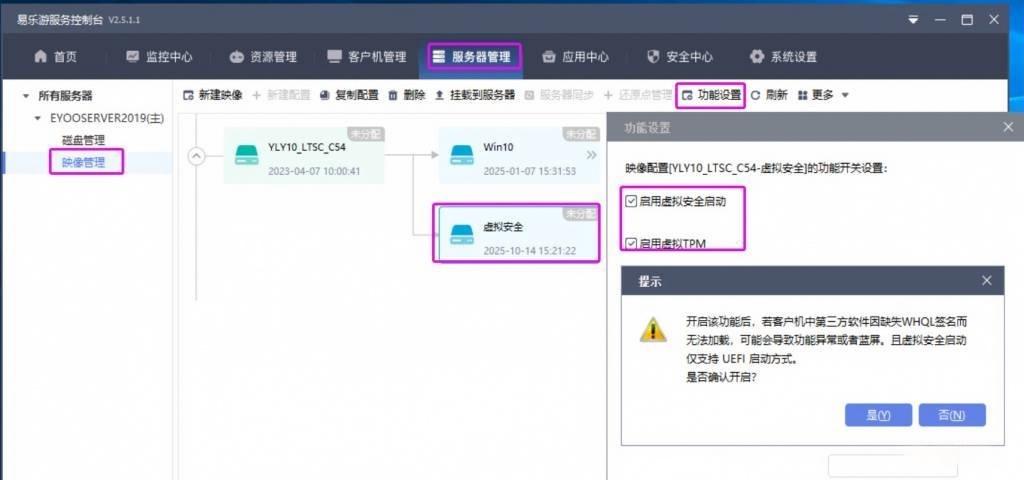The image size is (1024, 480).
Task: Click the Win10 disk icon
Action: 462,155
